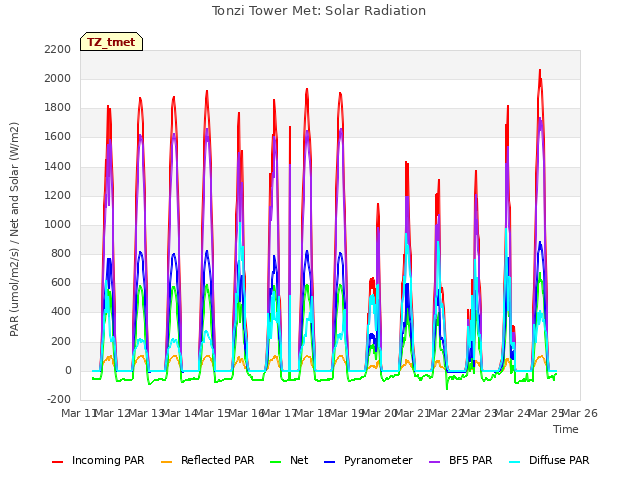This screenshot has width=640, height=480.
Task: Click the green Net legend swatch
Action: [x=276, y=462]
